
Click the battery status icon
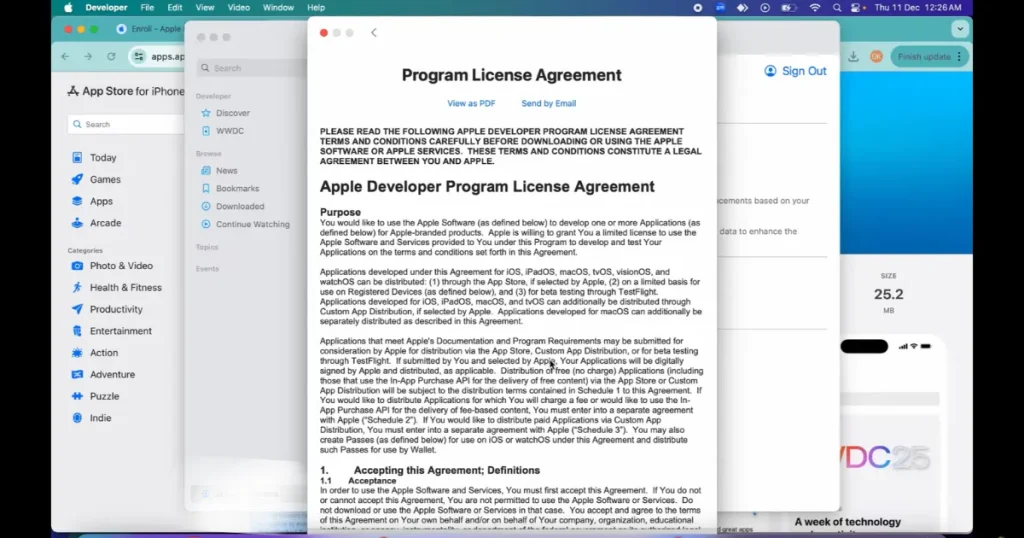tap(788, 8)
